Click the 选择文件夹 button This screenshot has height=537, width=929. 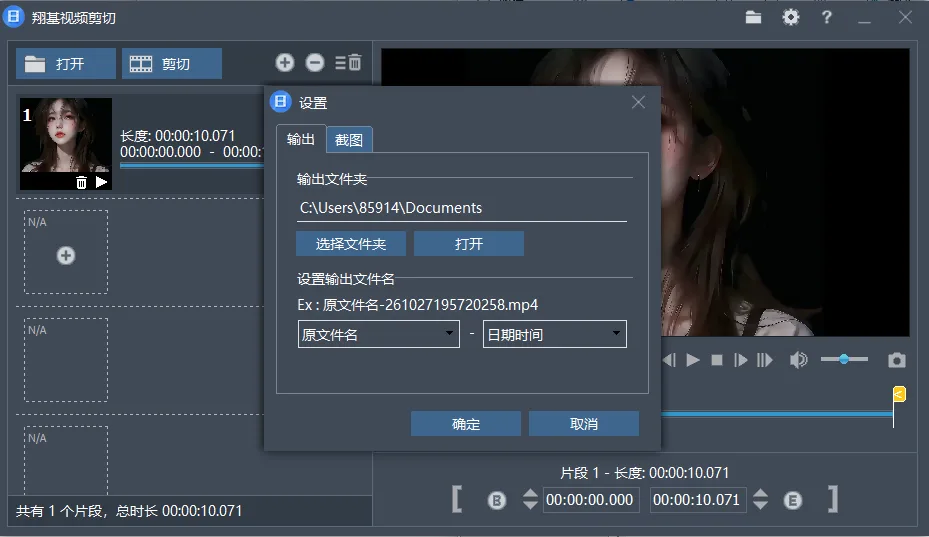click(x=351, y=244)
